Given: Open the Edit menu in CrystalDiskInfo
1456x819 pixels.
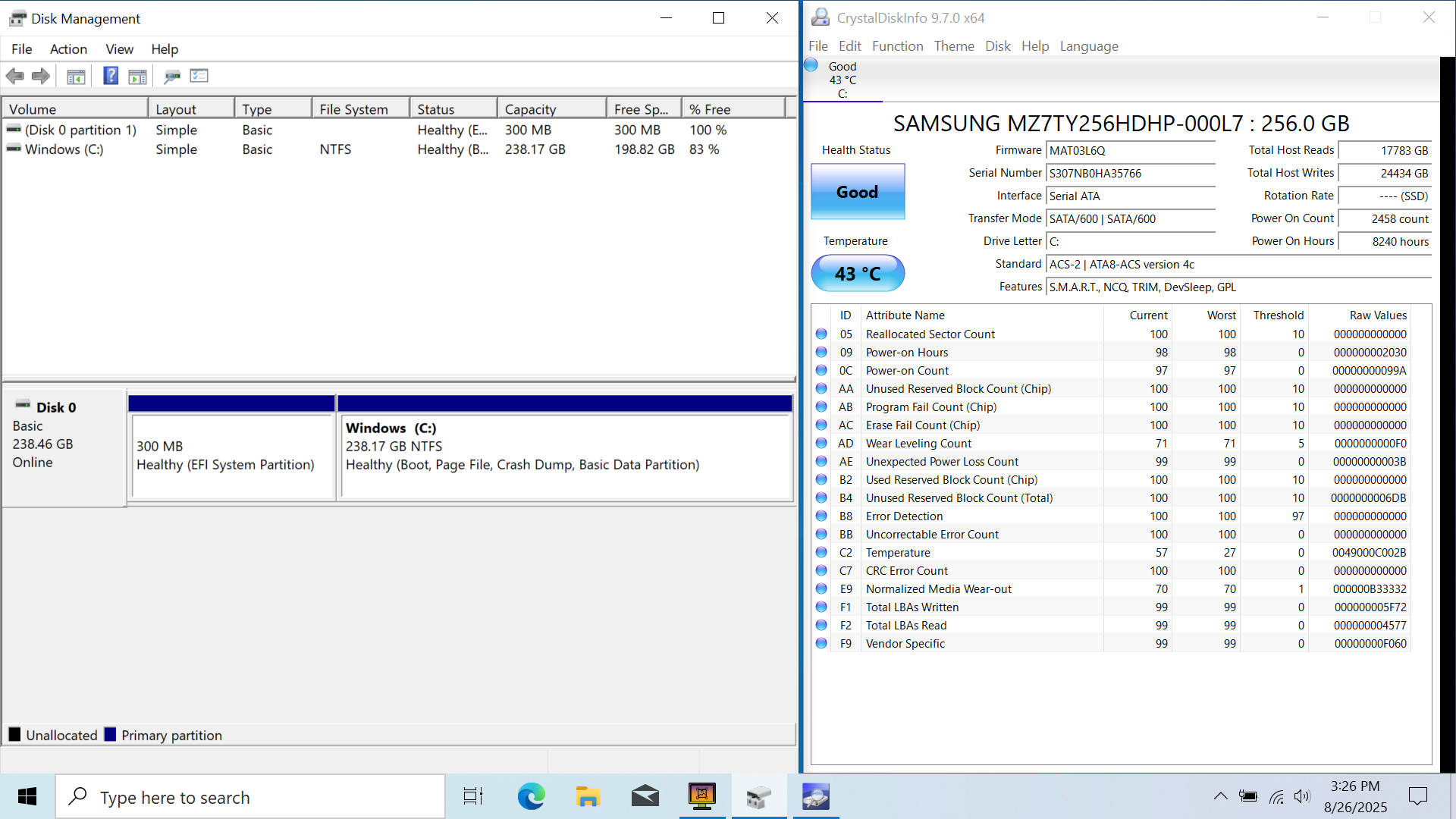Looking at the screenshot, I should pyautogui.click(x=849, y=46).
